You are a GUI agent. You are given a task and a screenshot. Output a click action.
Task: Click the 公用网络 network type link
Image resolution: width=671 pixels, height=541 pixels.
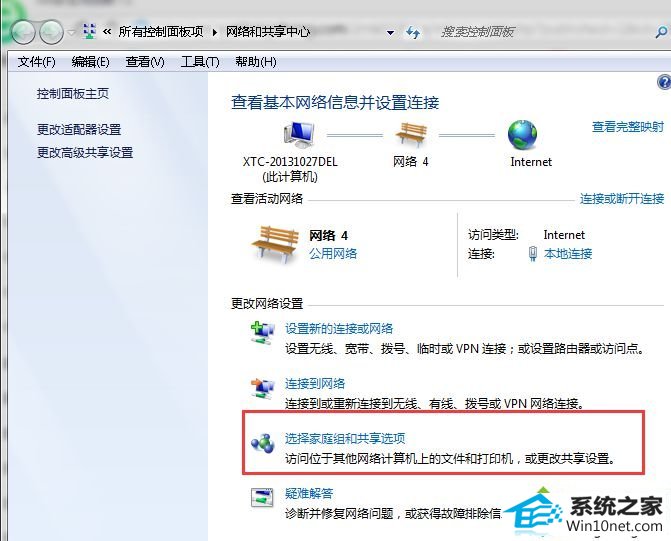pyautogui.click(x=333, y=254)
